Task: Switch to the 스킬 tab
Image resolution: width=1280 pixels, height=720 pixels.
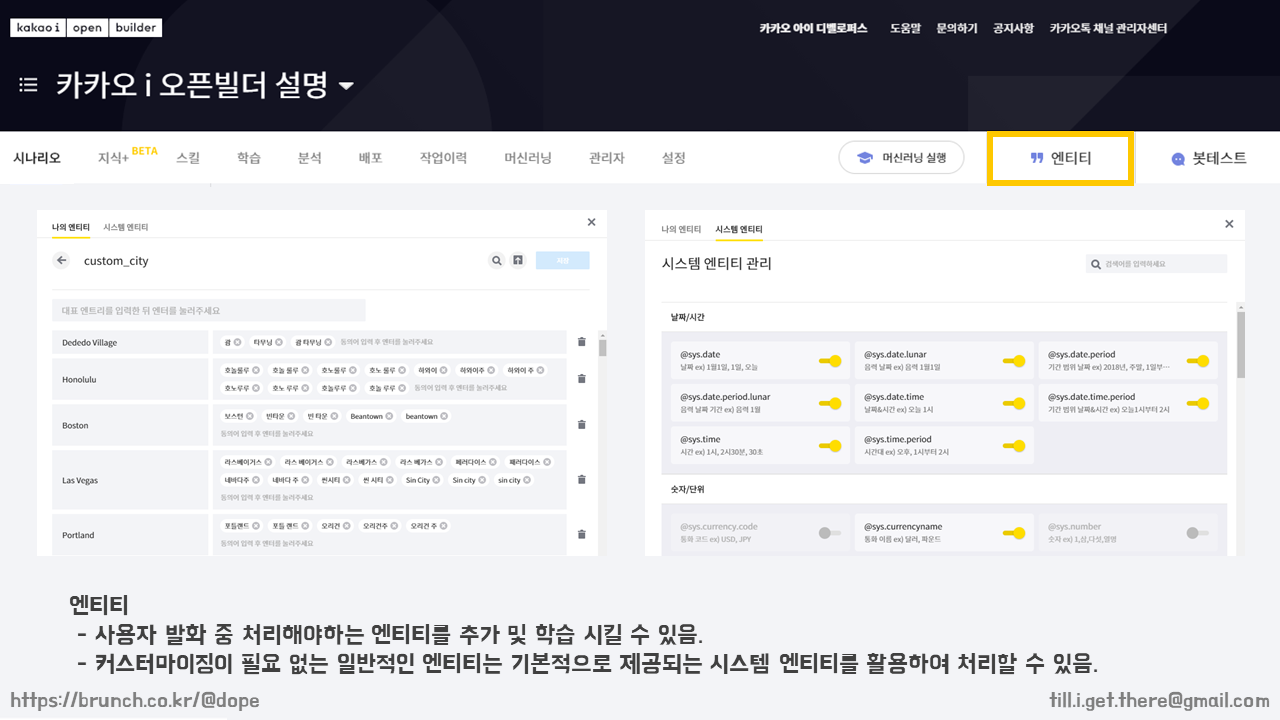Action: (x=188, y=158)
